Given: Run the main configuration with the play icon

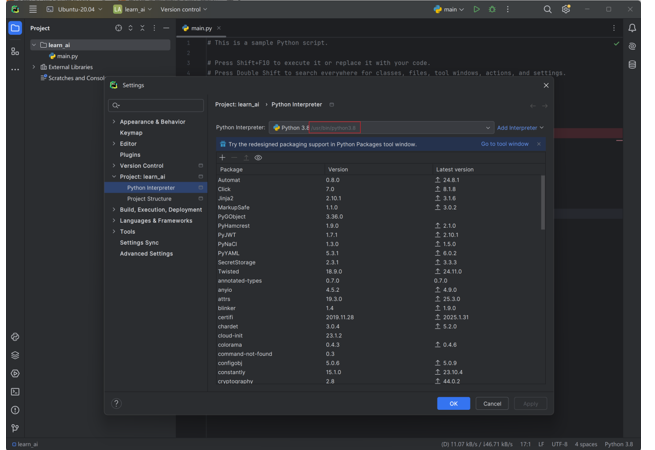Looking at the screenshot, I should coord(476,9).
